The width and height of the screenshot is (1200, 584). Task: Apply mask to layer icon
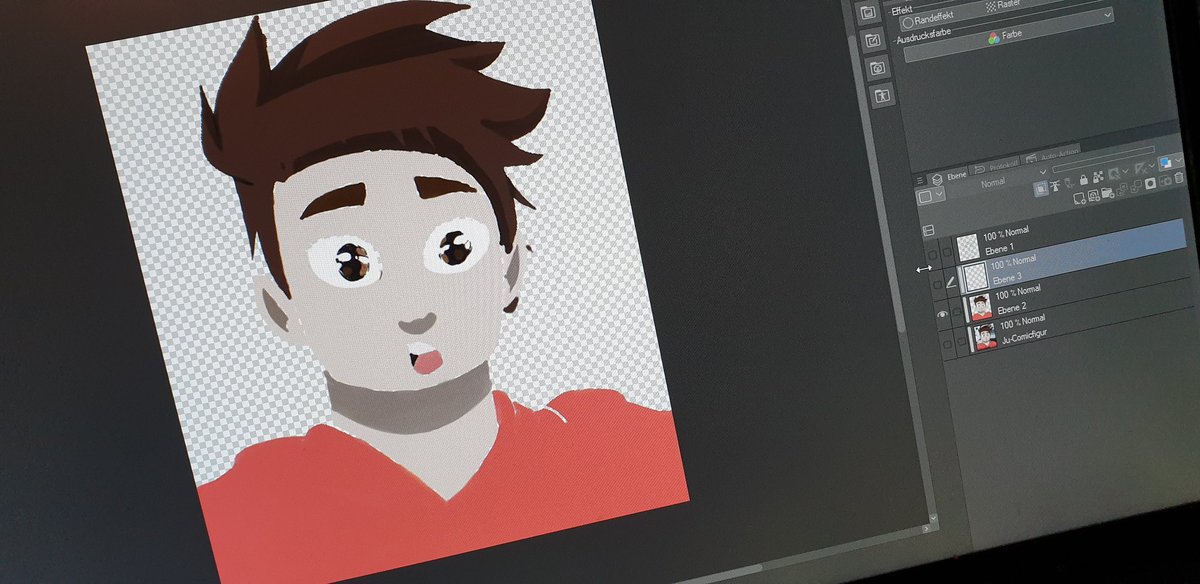click(1165, 180)
